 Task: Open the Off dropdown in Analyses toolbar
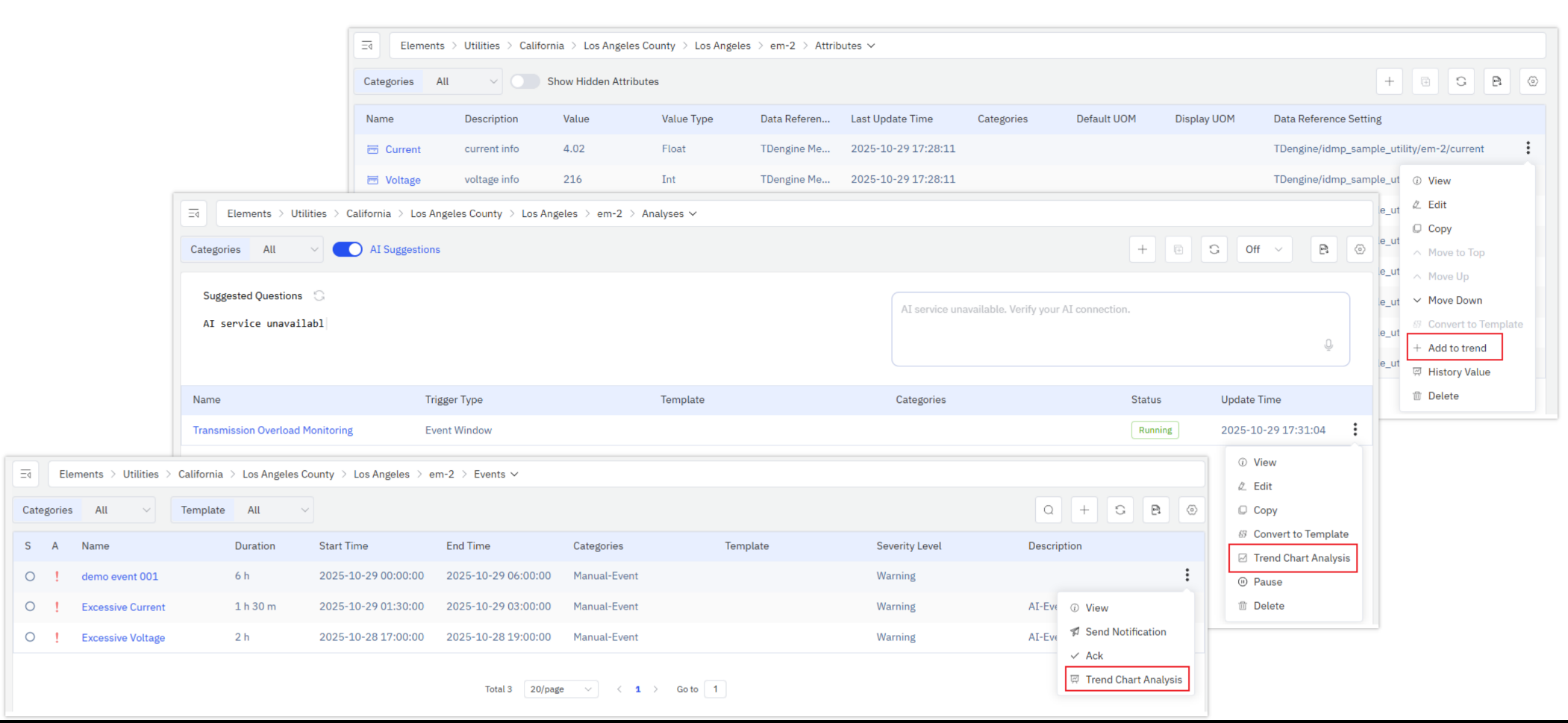tap(1264, 249)
